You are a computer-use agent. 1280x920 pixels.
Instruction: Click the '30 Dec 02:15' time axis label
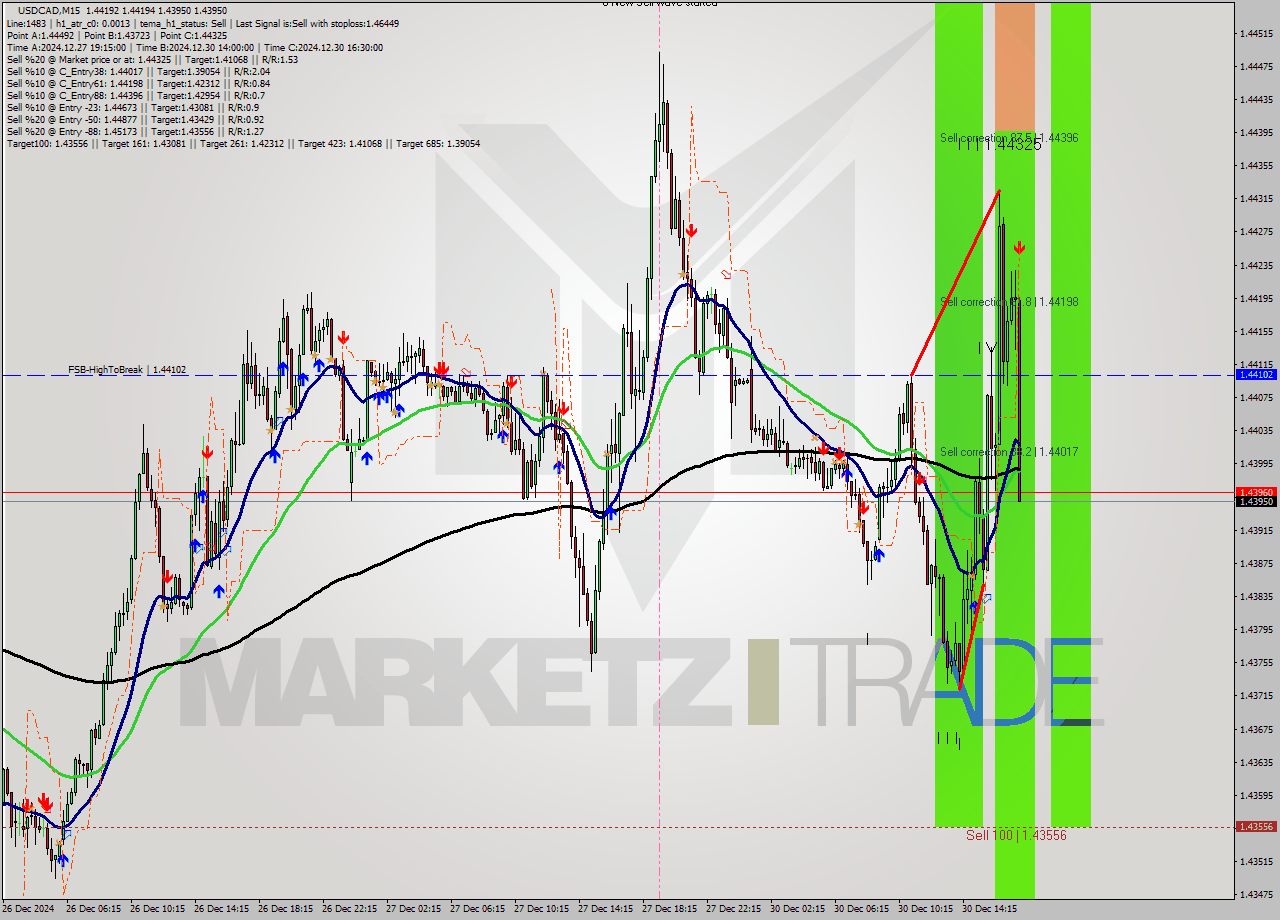coord(797,909)
